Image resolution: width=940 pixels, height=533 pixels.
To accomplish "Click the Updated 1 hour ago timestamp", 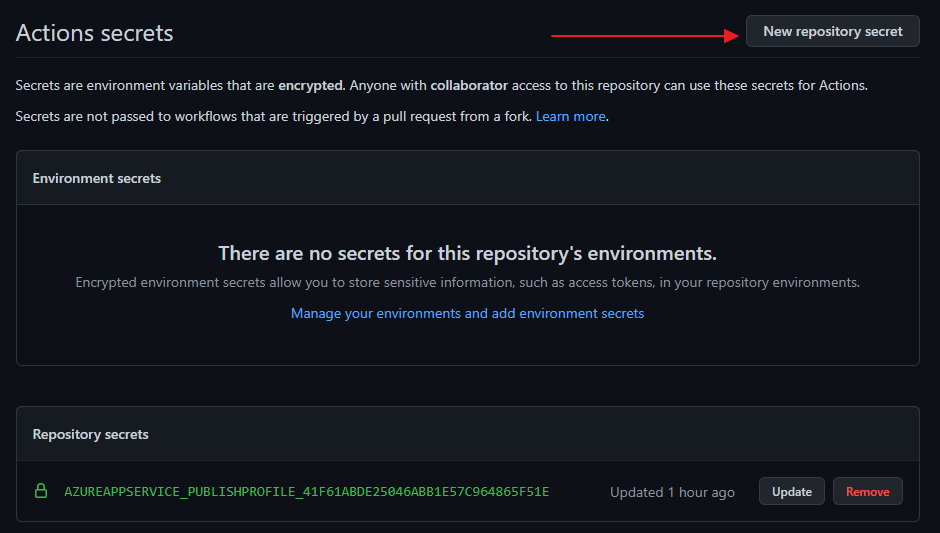I will click(672, 492).
